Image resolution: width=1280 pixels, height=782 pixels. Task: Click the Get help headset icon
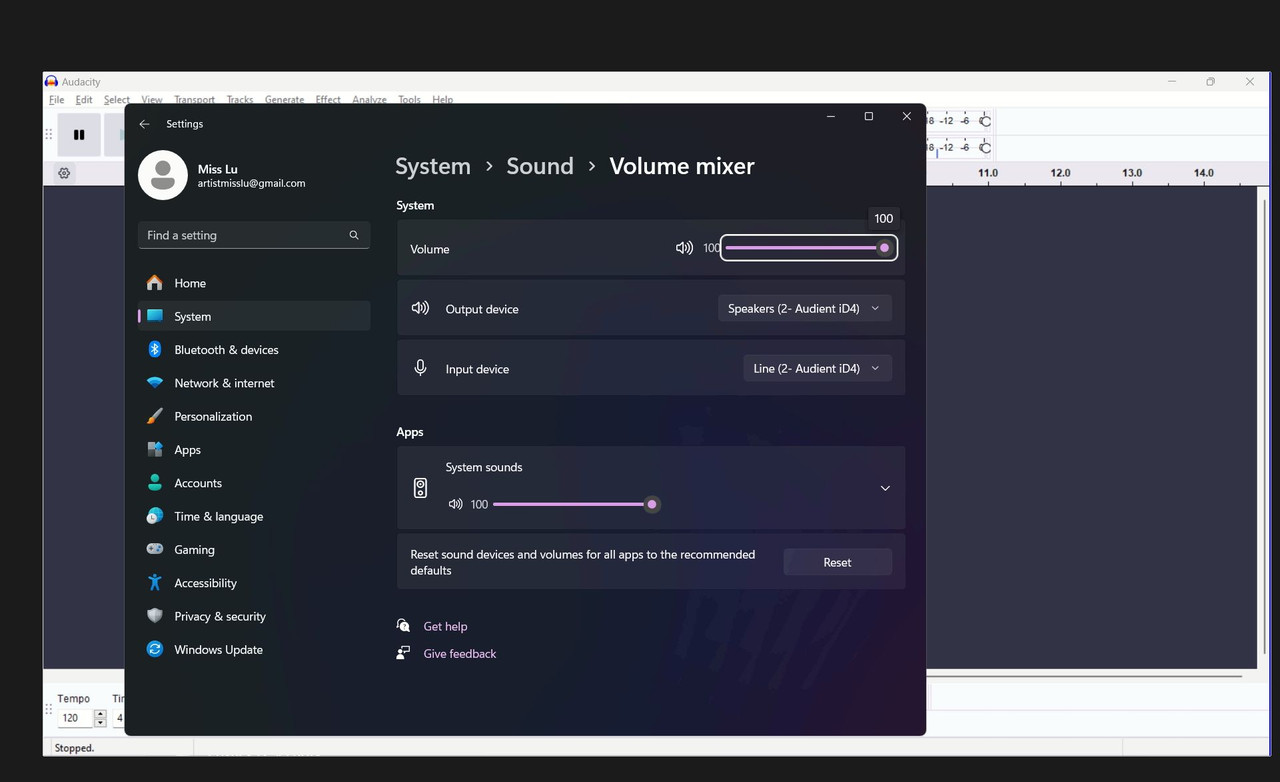(403, 626)
